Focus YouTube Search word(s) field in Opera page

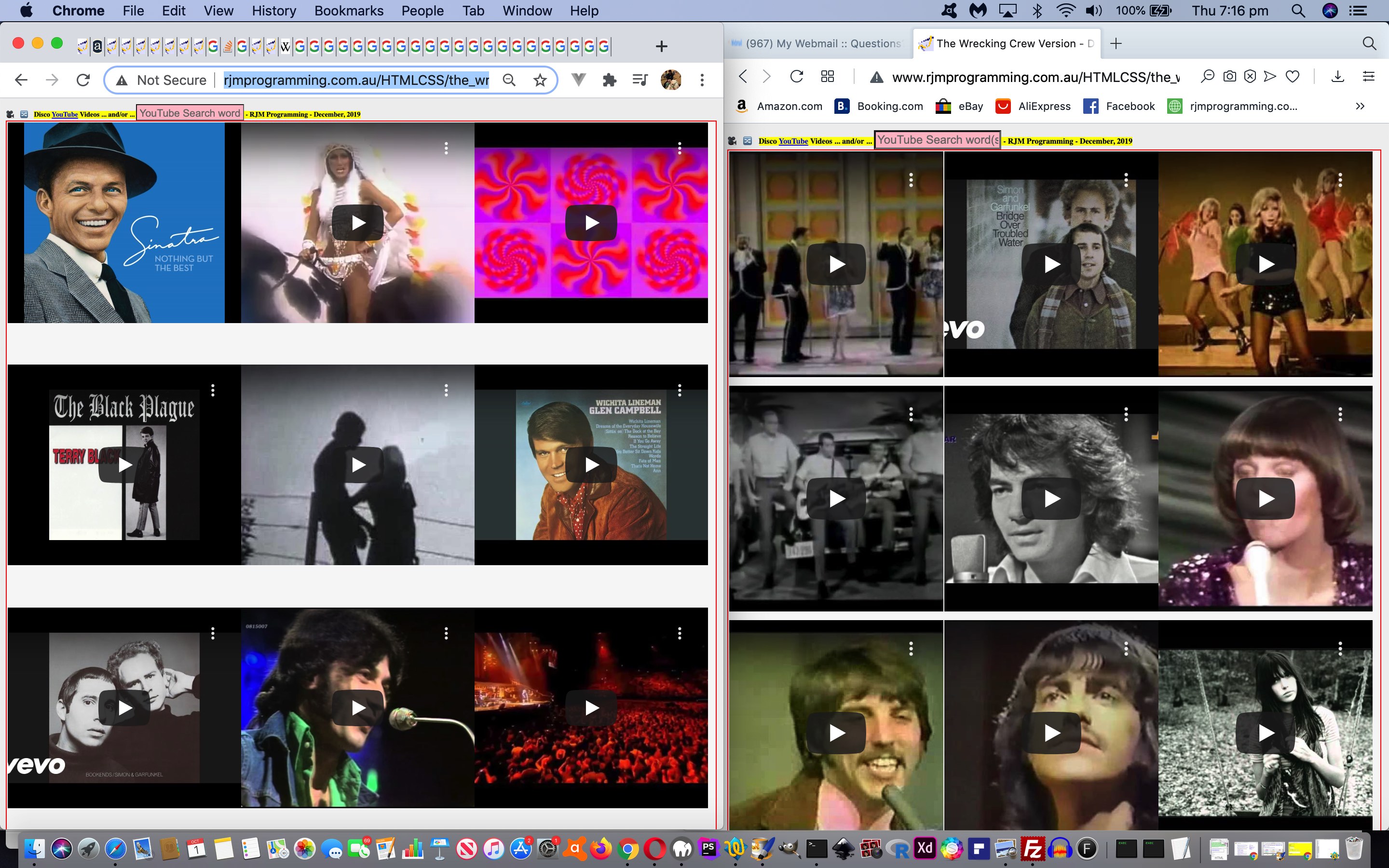(x=937, y=140)
